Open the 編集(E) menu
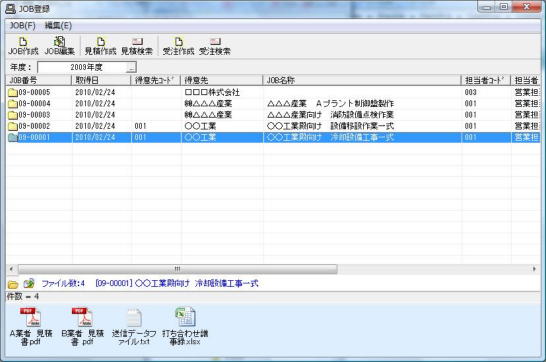Image resolution: width=546 pixels, height=362 pixels. point(58,26)
